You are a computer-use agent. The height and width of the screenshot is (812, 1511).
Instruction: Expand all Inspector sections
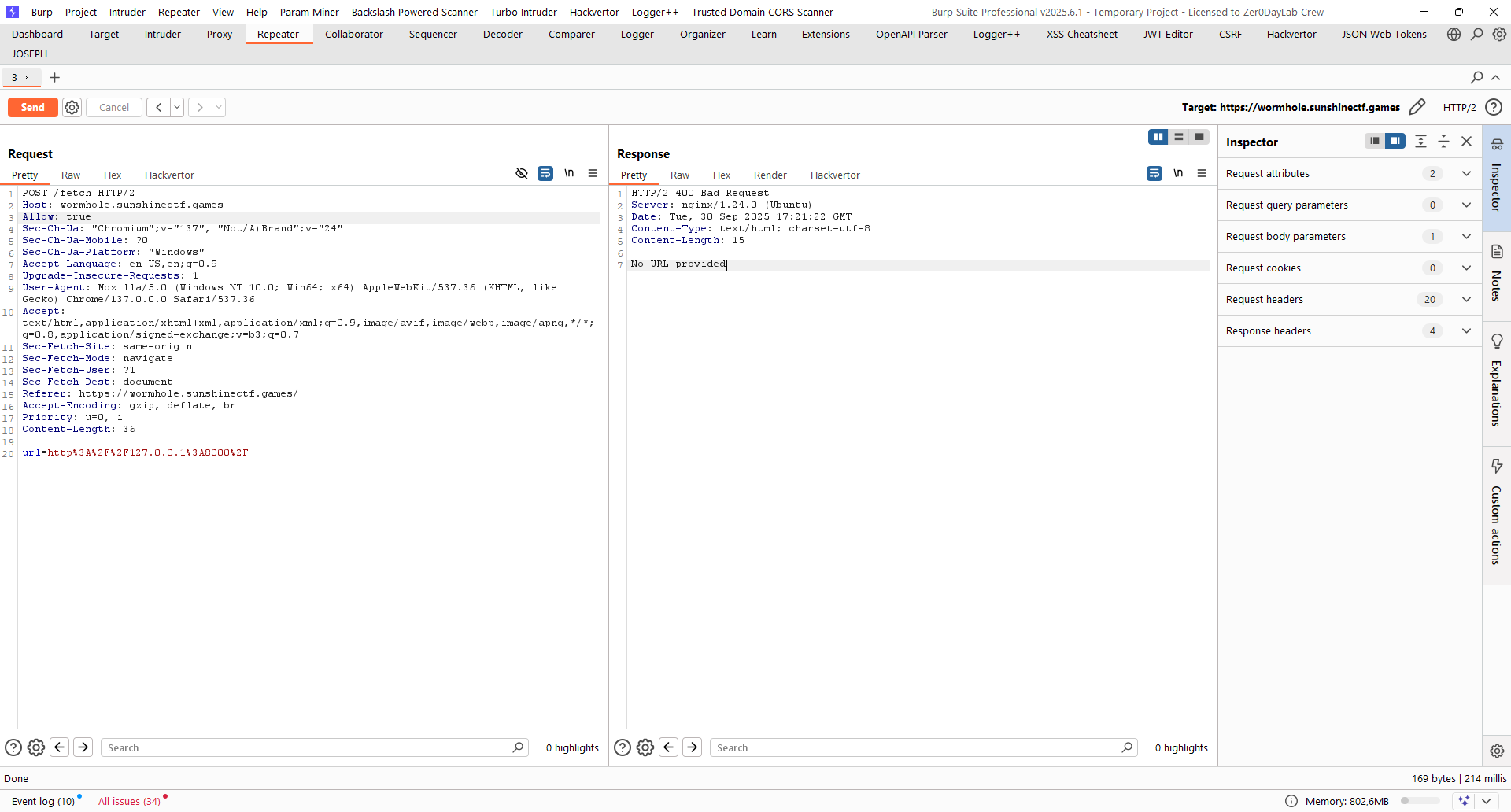pos(1420,141)
